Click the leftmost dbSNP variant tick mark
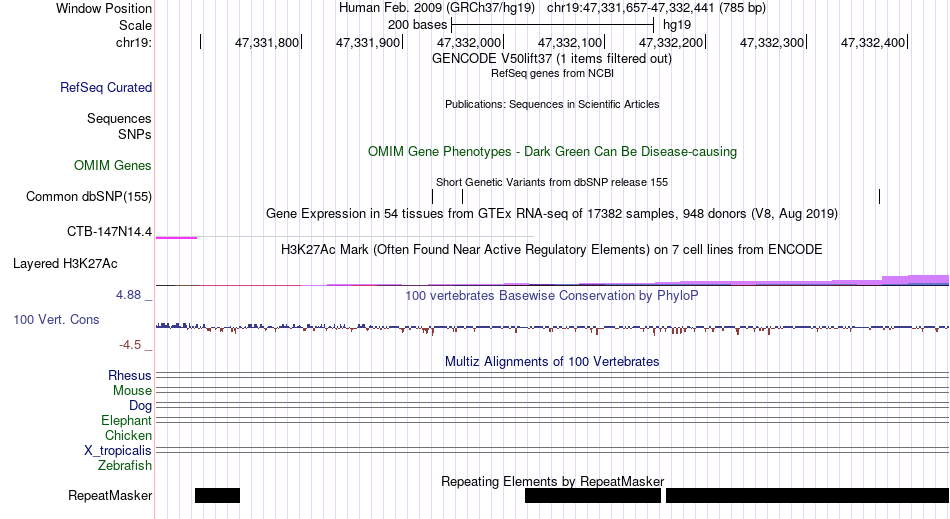This screenshot has width=950, height=519. [x=433, y=196]
